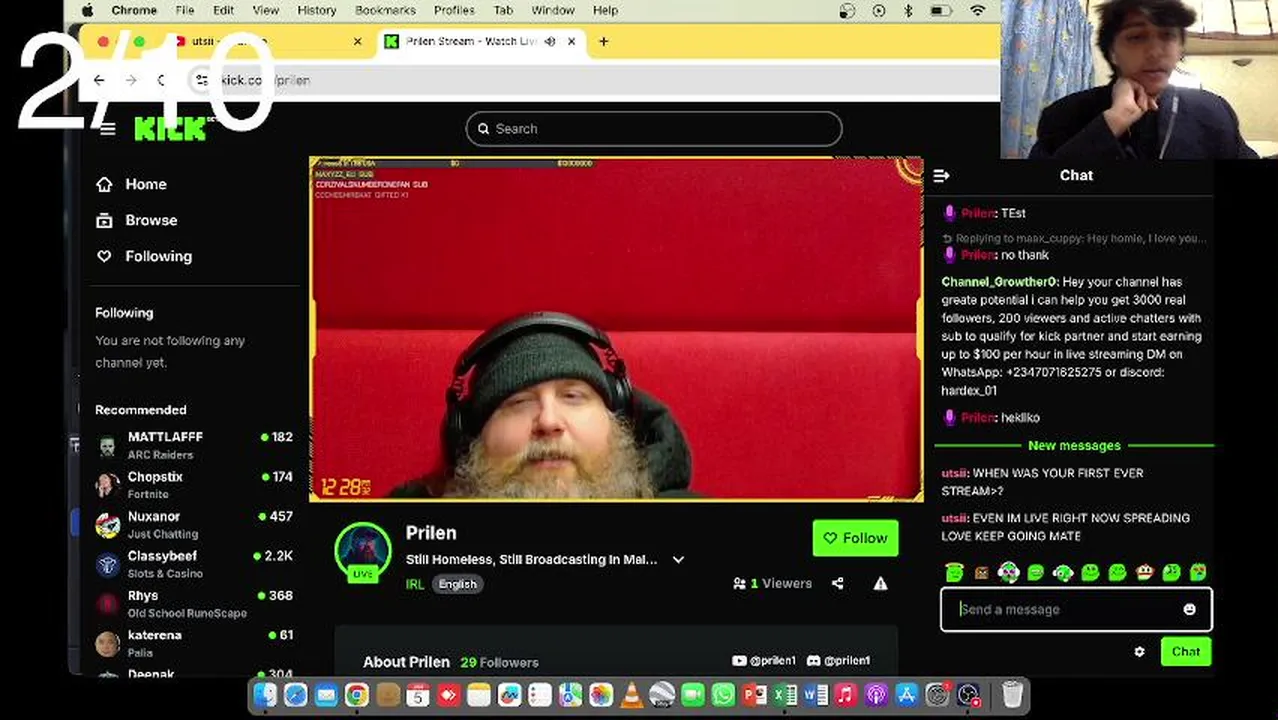Click the Prilen channel avatar with LIVE badge
The image size is (1278, 720).
click(363, 552)
